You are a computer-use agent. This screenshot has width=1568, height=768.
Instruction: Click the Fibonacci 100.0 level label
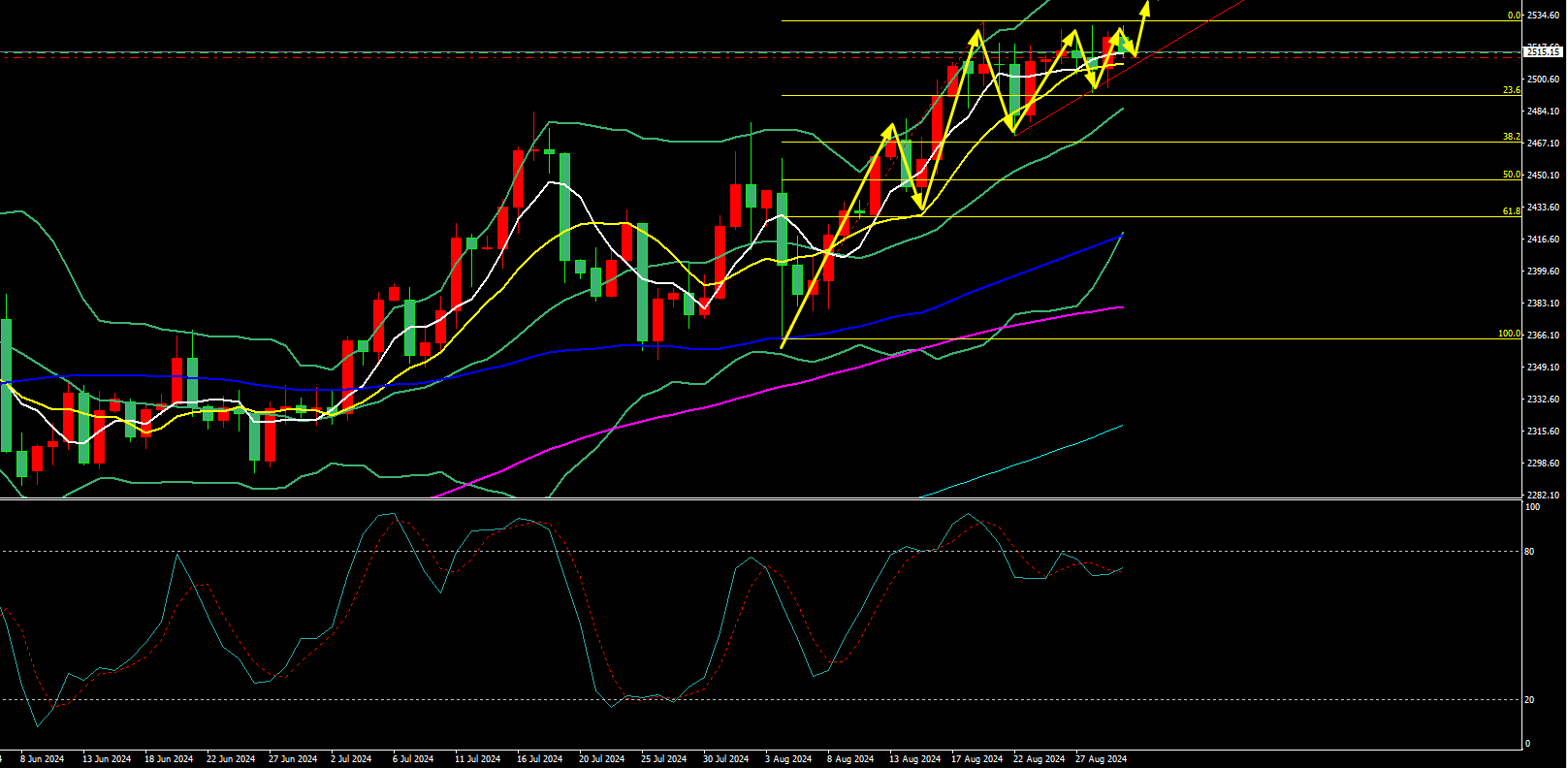click(x=1510, y=334)
